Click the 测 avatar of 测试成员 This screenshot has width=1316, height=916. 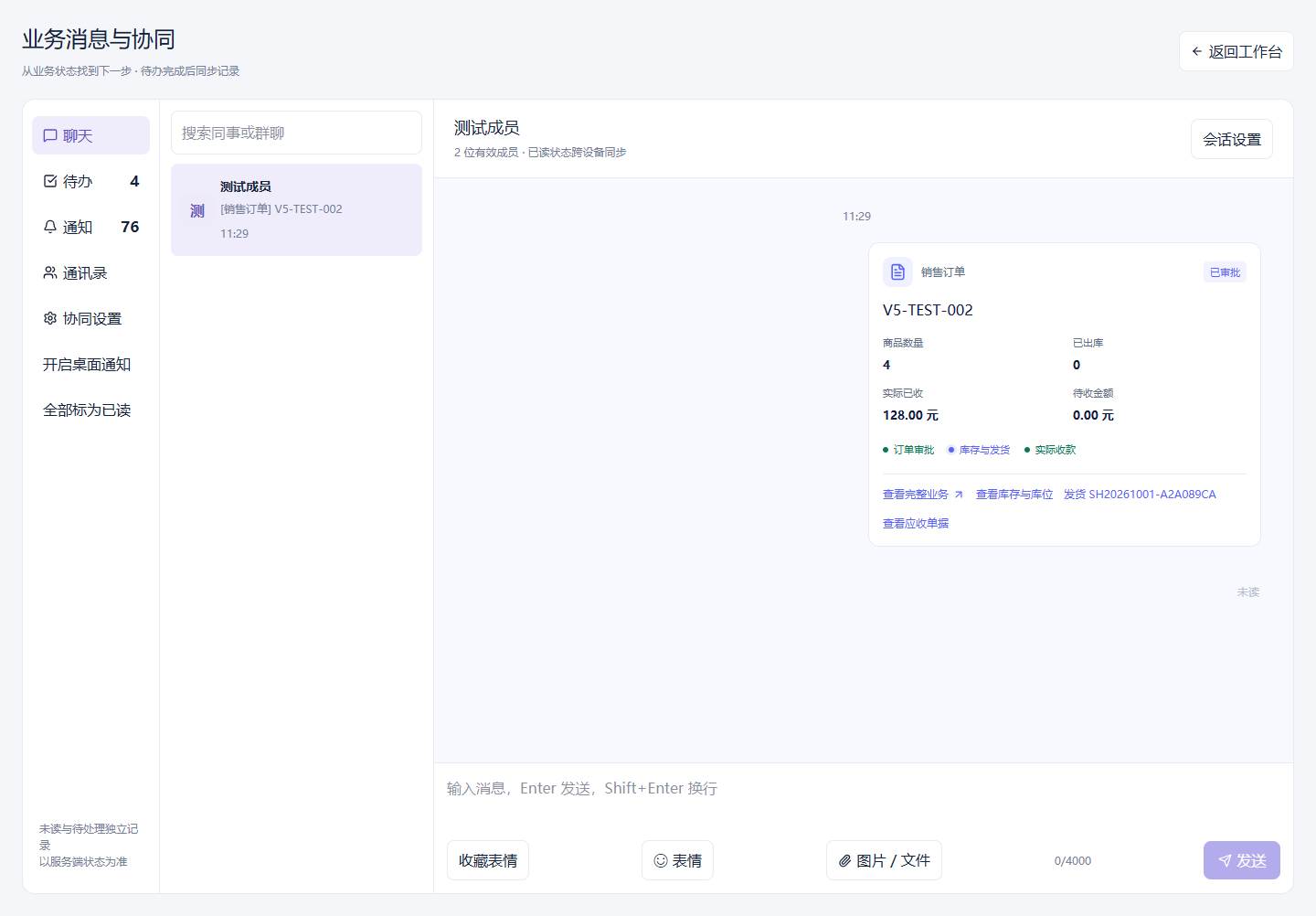(197, 210)
